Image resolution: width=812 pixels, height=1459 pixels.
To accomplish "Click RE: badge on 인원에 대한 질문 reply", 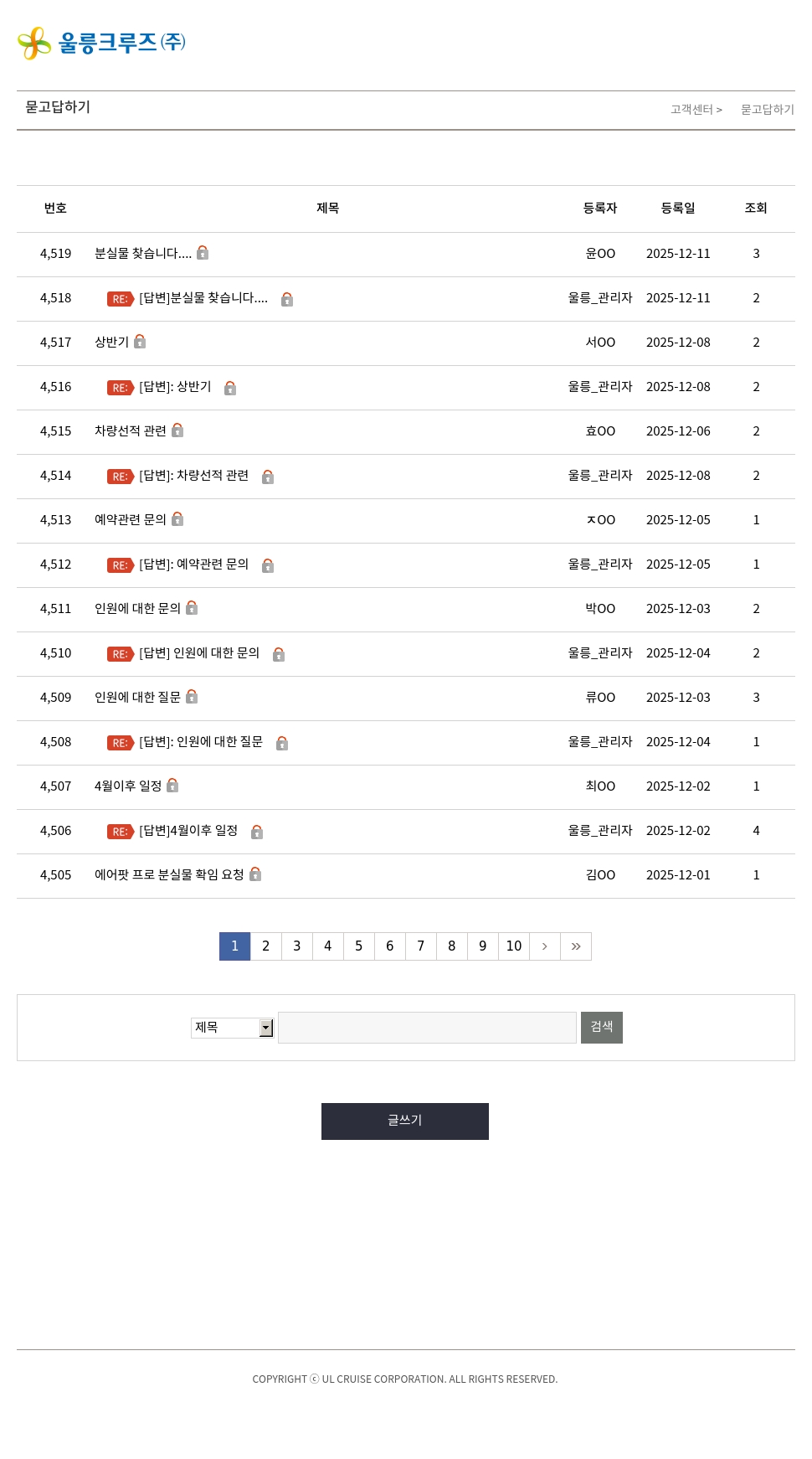I will (x=121, y=743).
